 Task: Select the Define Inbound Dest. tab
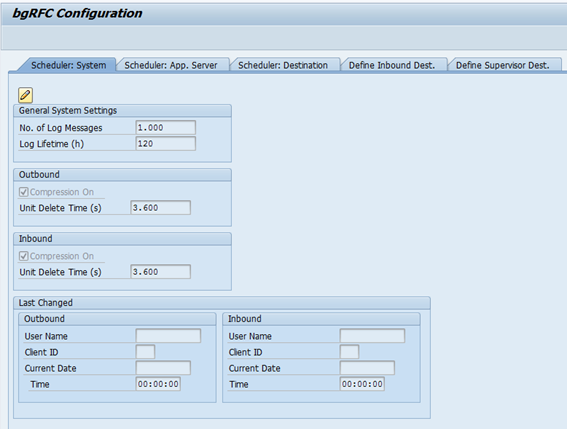[x=392, y=65]
